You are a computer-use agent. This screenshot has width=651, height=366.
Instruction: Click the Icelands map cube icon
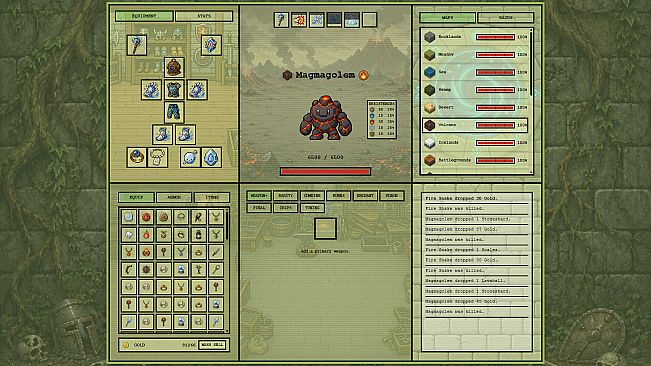click(x=430, y=142)
